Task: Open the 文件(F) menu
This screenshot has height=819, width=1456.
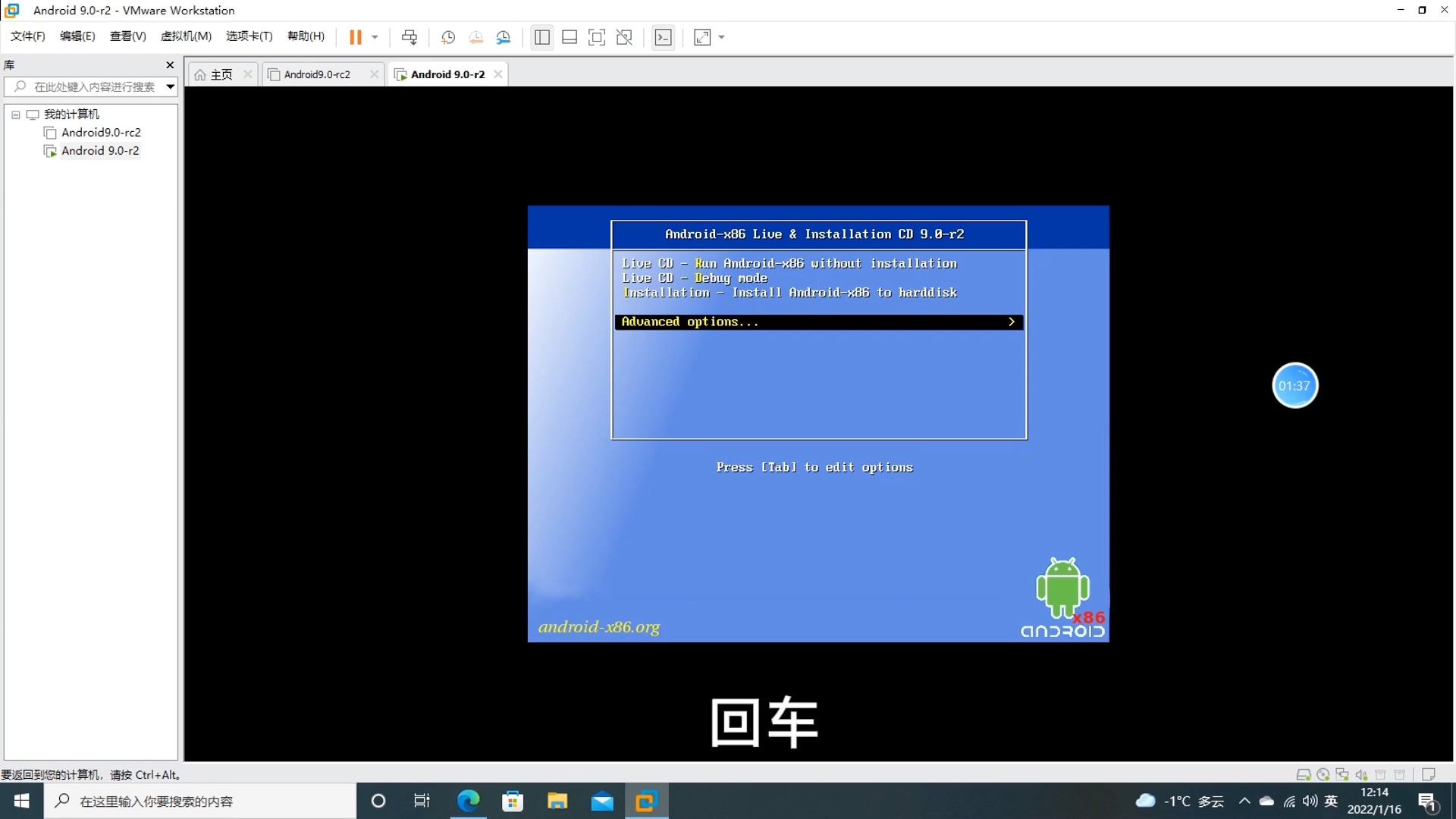Action: click(28, 36)
